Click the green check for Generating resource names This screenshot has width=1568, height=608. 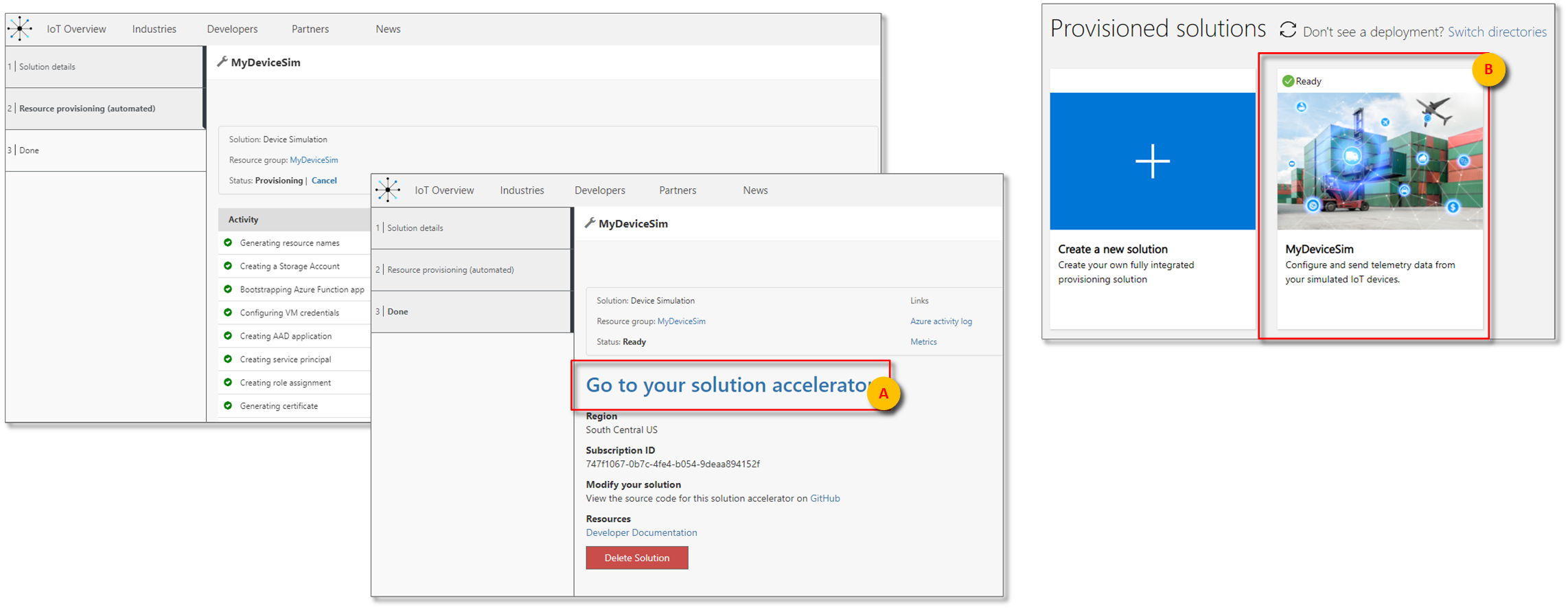(228, 243)
